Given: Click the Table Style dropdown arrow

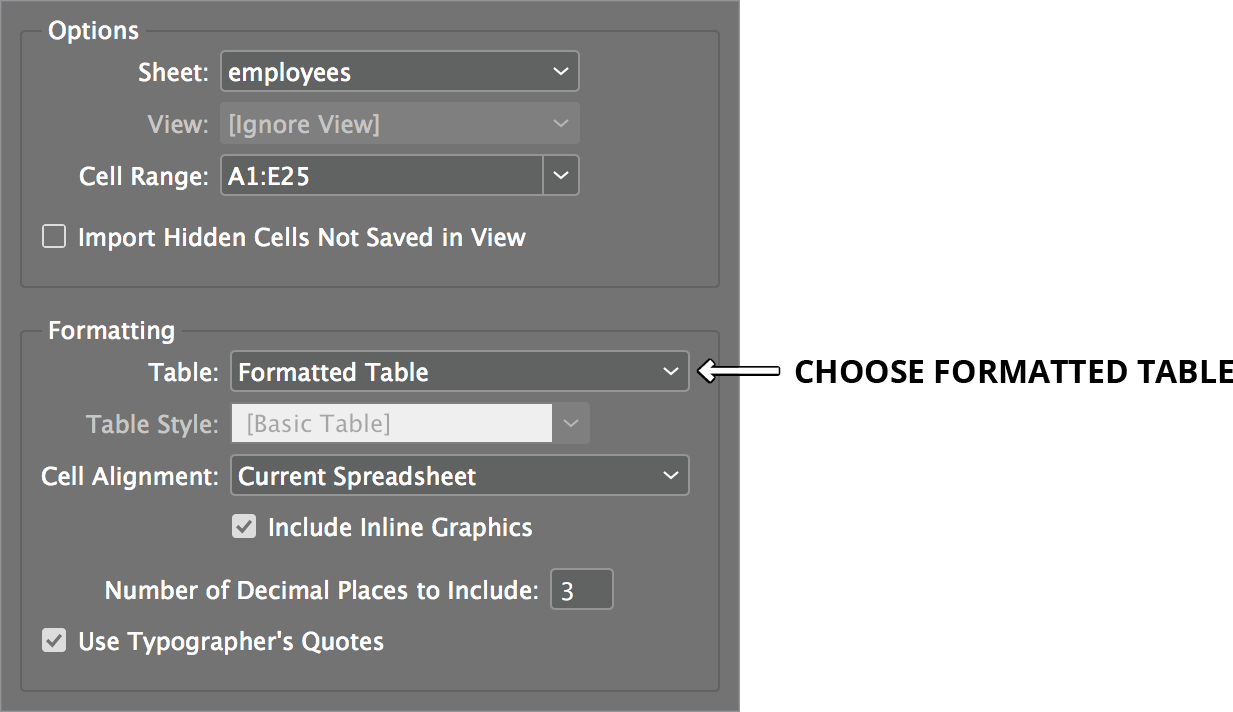Looking at the screenshot, I should tap(570, 423).
